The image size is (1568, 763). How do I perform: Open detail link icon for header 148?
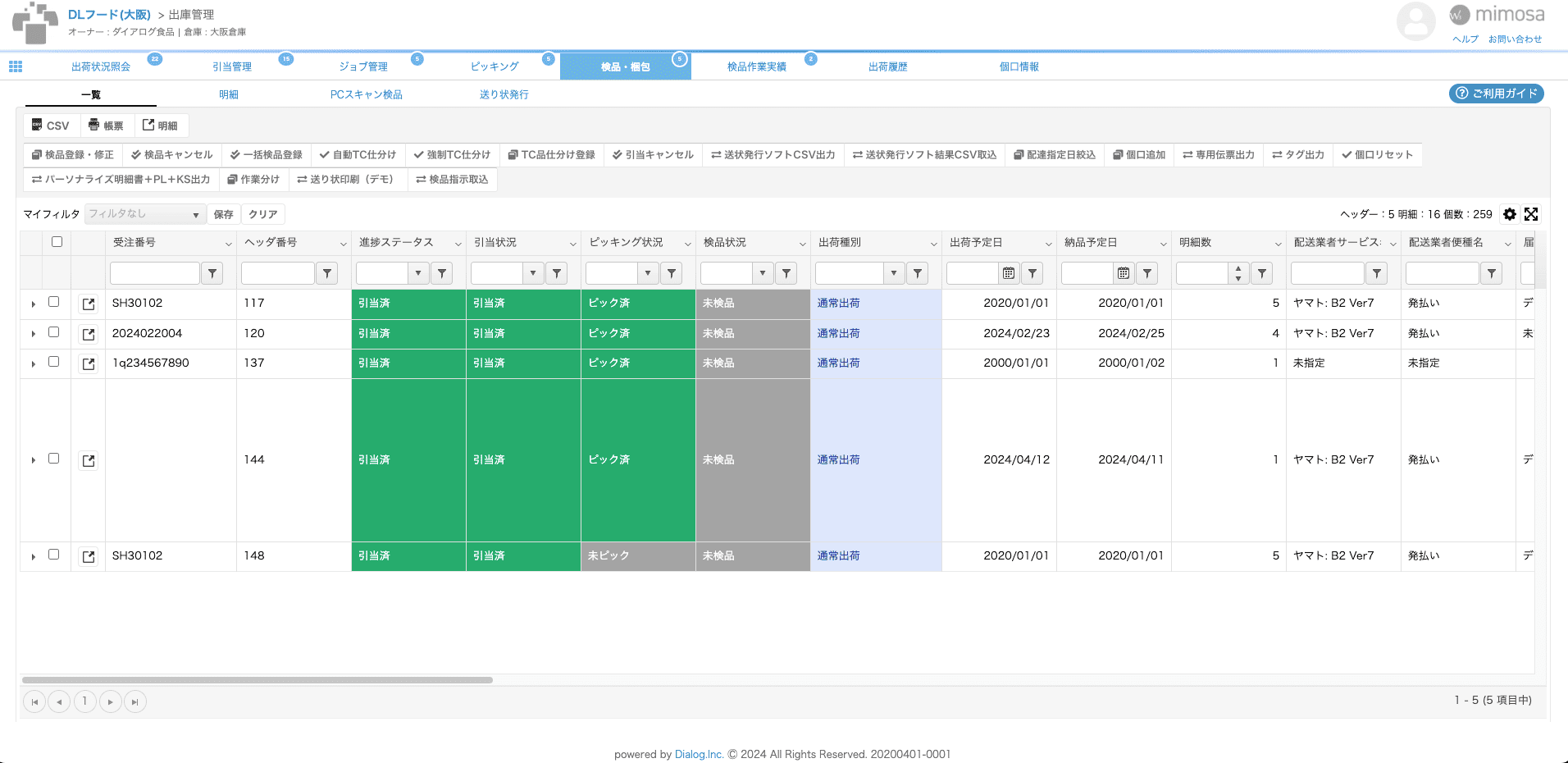89,557
